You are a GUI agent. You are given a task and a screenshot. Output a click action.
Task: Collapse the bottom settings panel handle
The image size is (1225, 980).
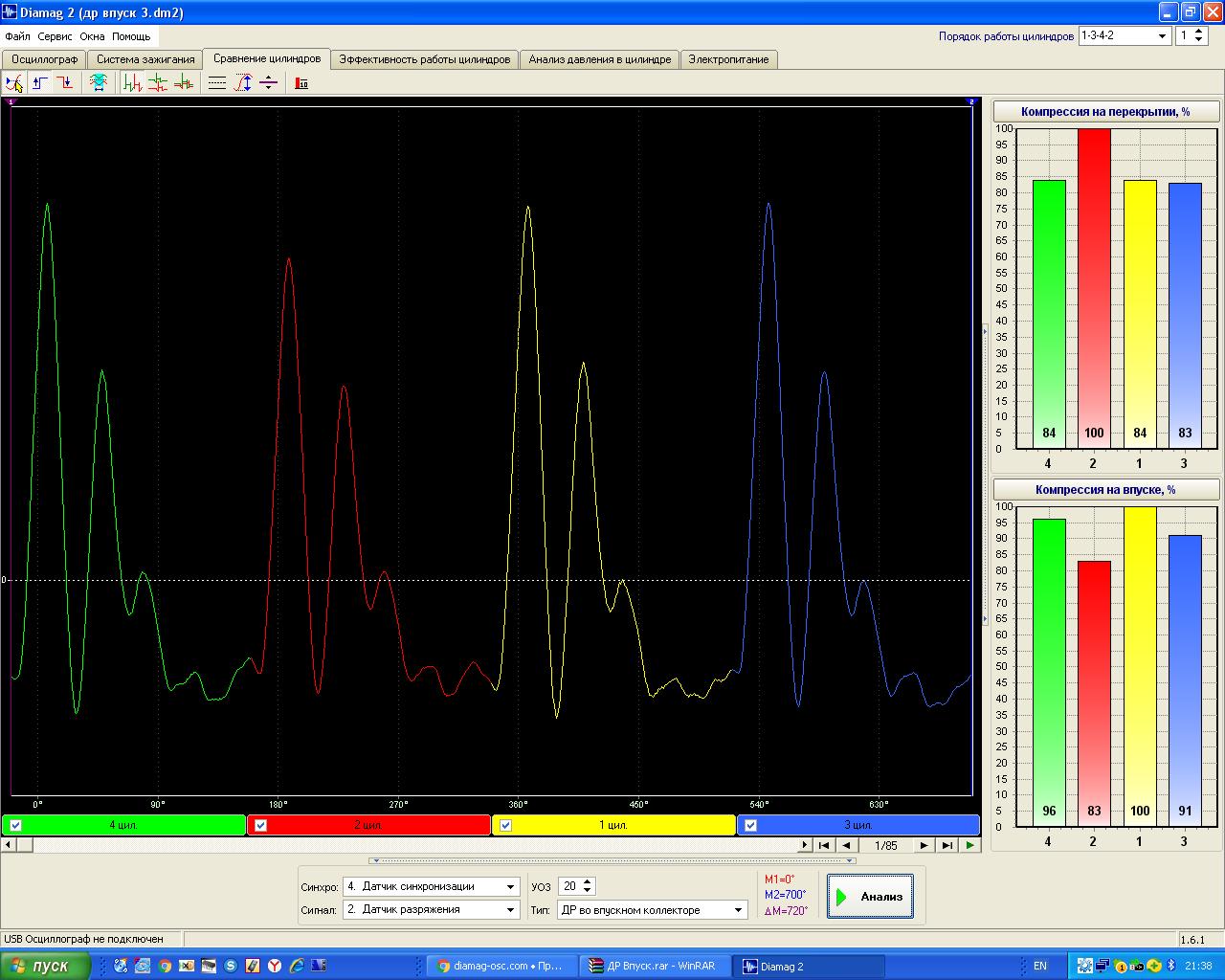(612, 860)
